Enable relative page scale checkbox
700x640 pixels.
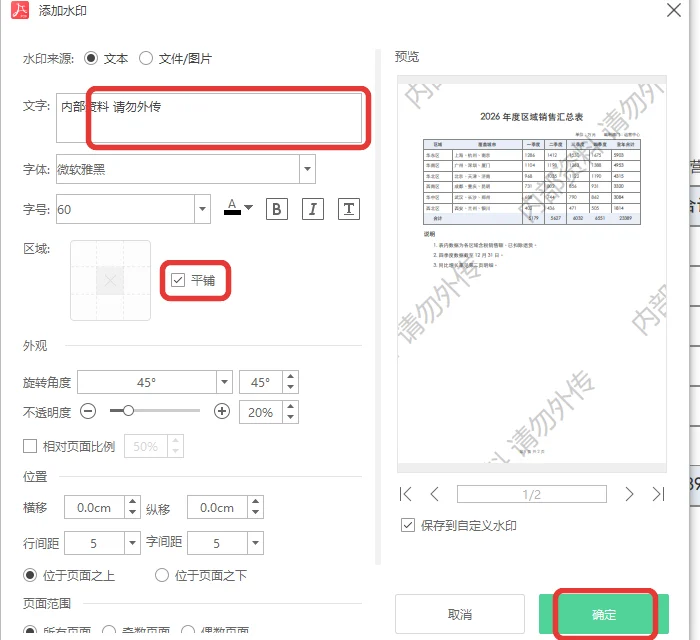click(x=30, y=446)
